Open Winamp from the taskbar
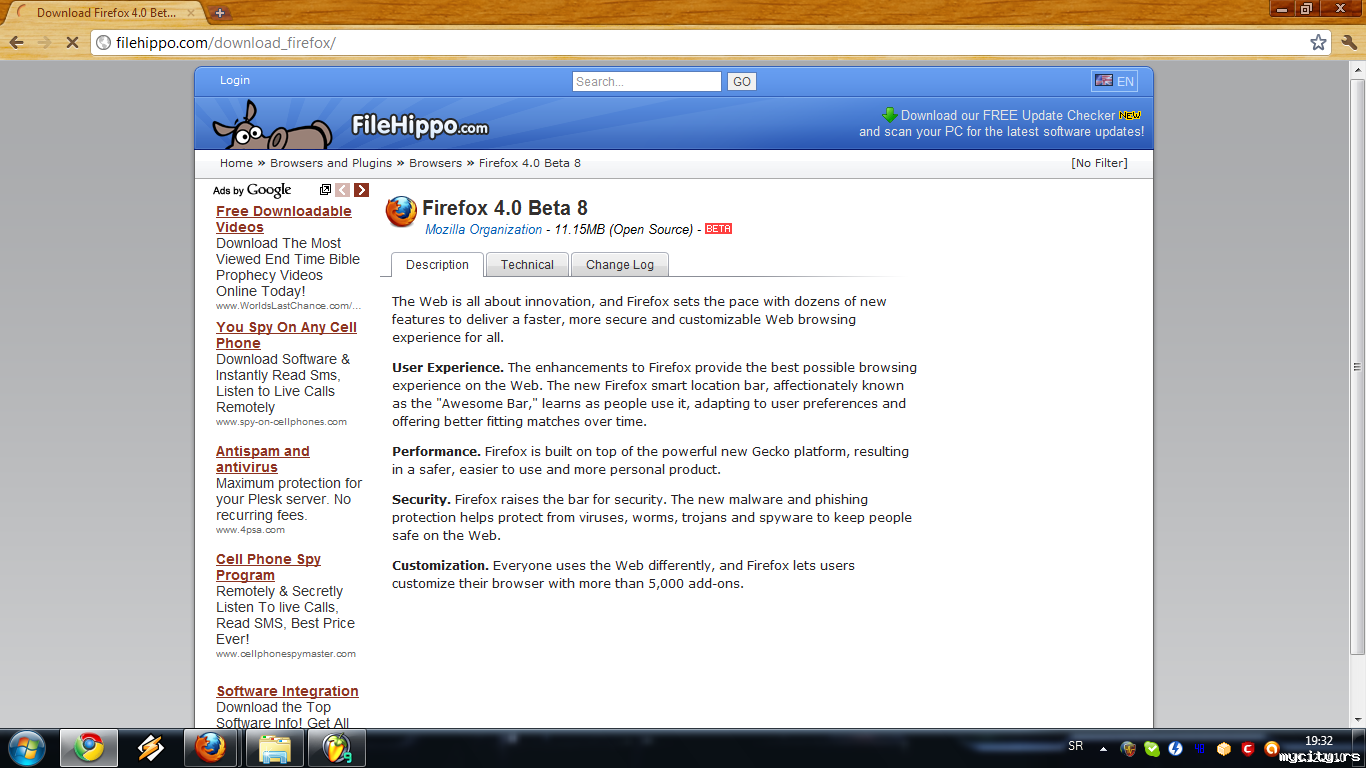Image resolution: width=1366 pixels, height=768 pixels. tap(150, 748)
